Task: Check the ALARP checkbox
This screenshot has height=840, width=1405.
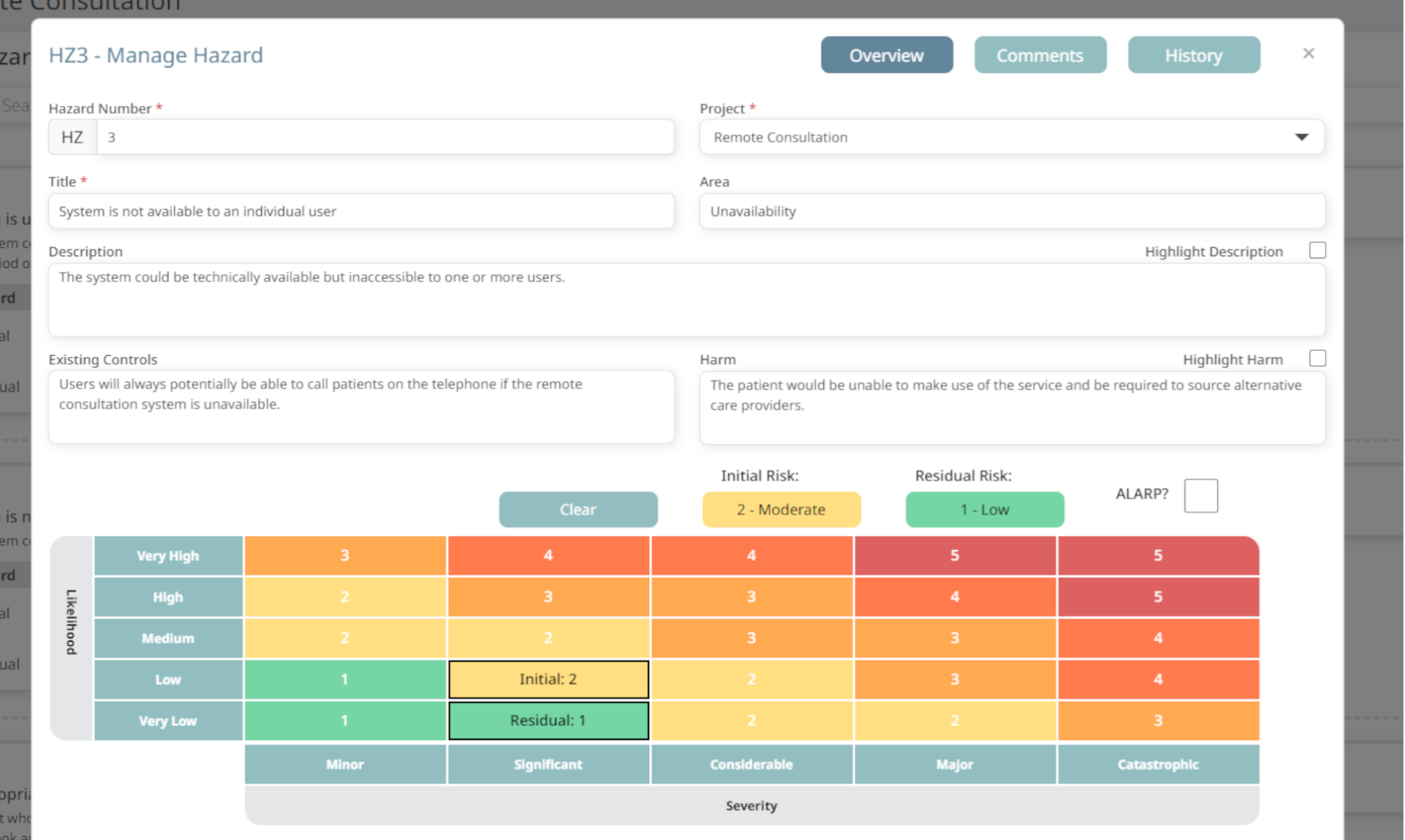Action: coord(1200,495)
